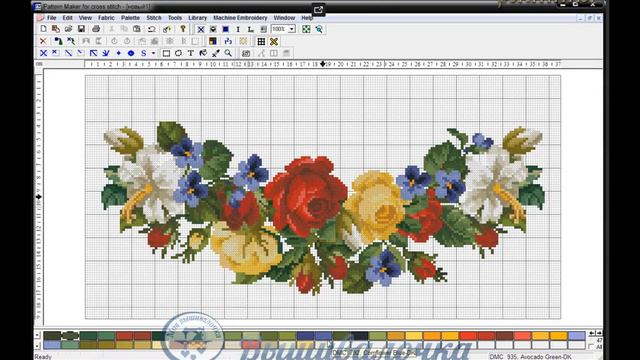640x360 pixels.
Task: Create a new pattern file
Action: [x=43, y=29]
